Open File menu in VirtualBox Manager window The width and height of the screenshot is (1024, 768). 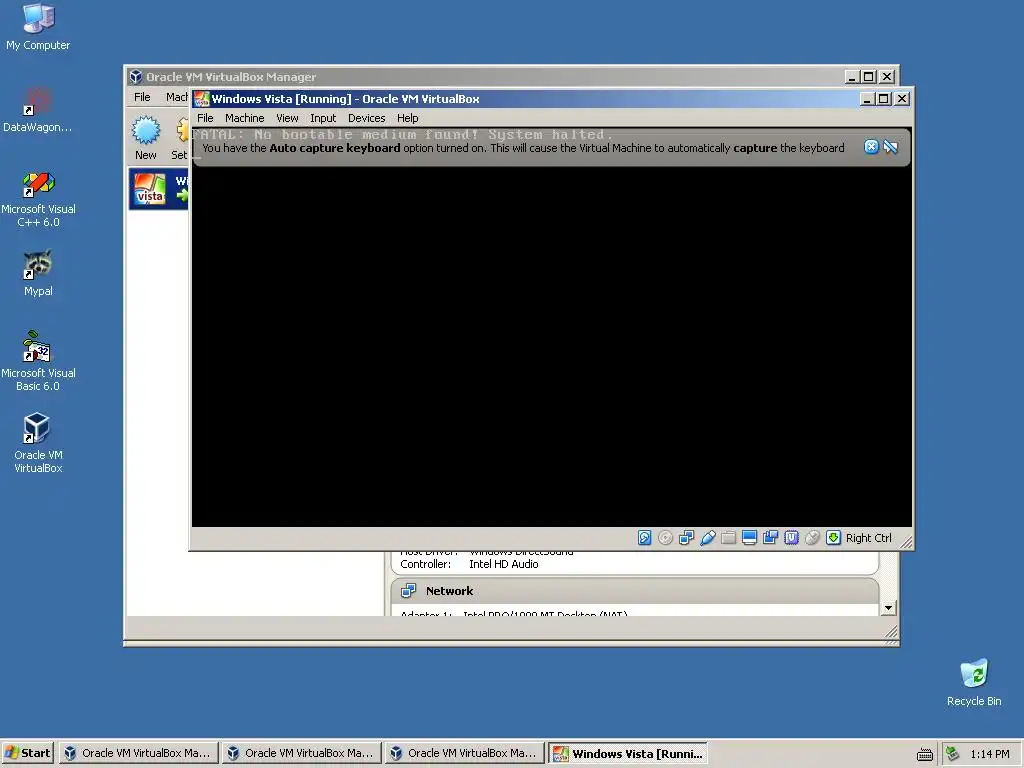click(142, 97)
